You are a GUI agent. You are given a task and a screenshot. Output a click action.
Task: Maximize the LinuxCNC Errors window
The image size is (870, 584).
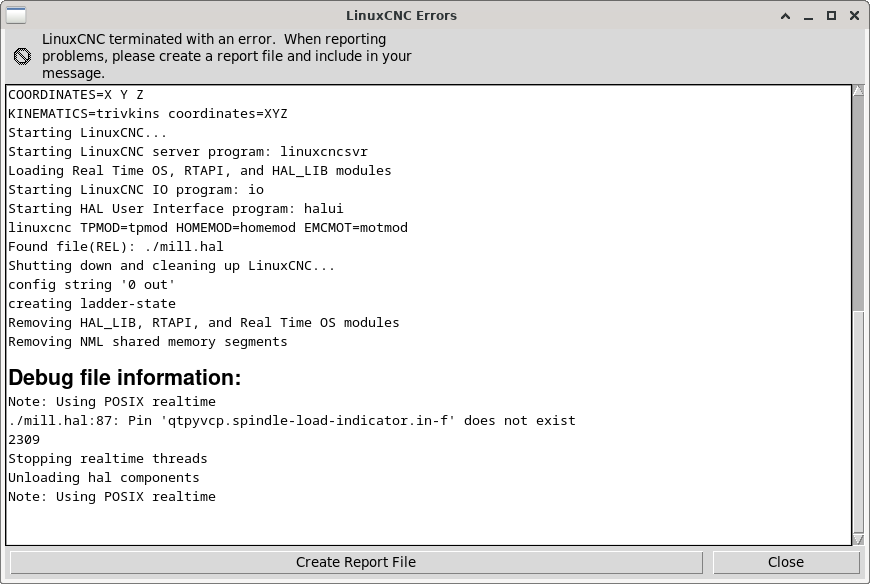click(831, 16)
